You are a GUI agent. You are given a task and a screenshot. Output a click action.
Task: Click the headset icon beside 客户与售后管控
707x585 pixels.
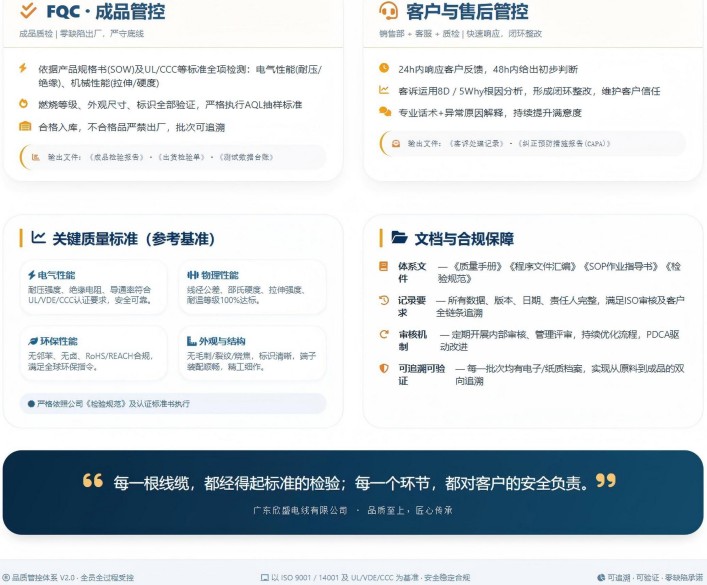[x=389, y=11]
